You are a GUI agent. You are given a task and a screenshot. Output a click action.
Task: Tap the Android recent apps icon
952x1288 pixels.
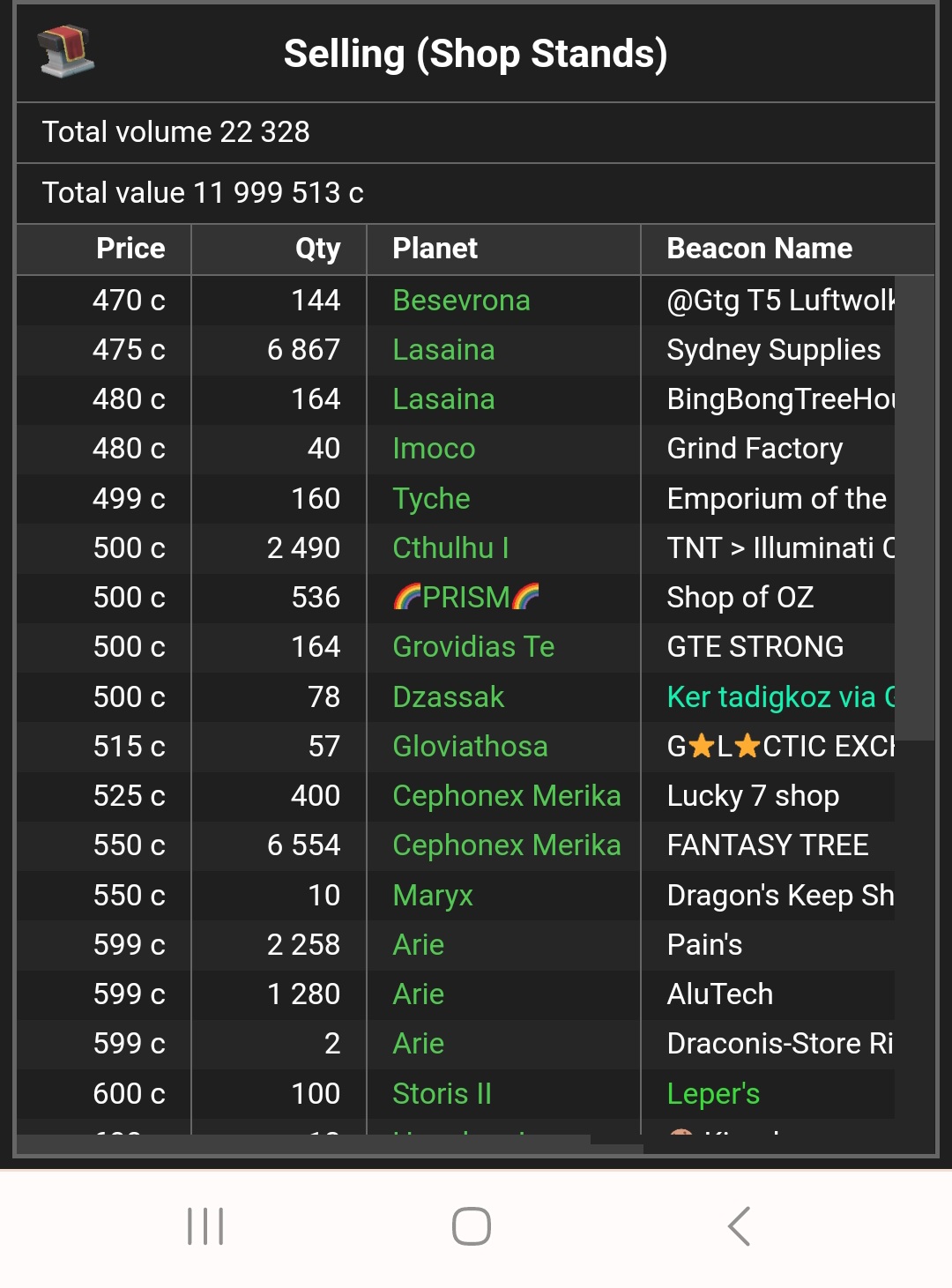[205, 1226]
